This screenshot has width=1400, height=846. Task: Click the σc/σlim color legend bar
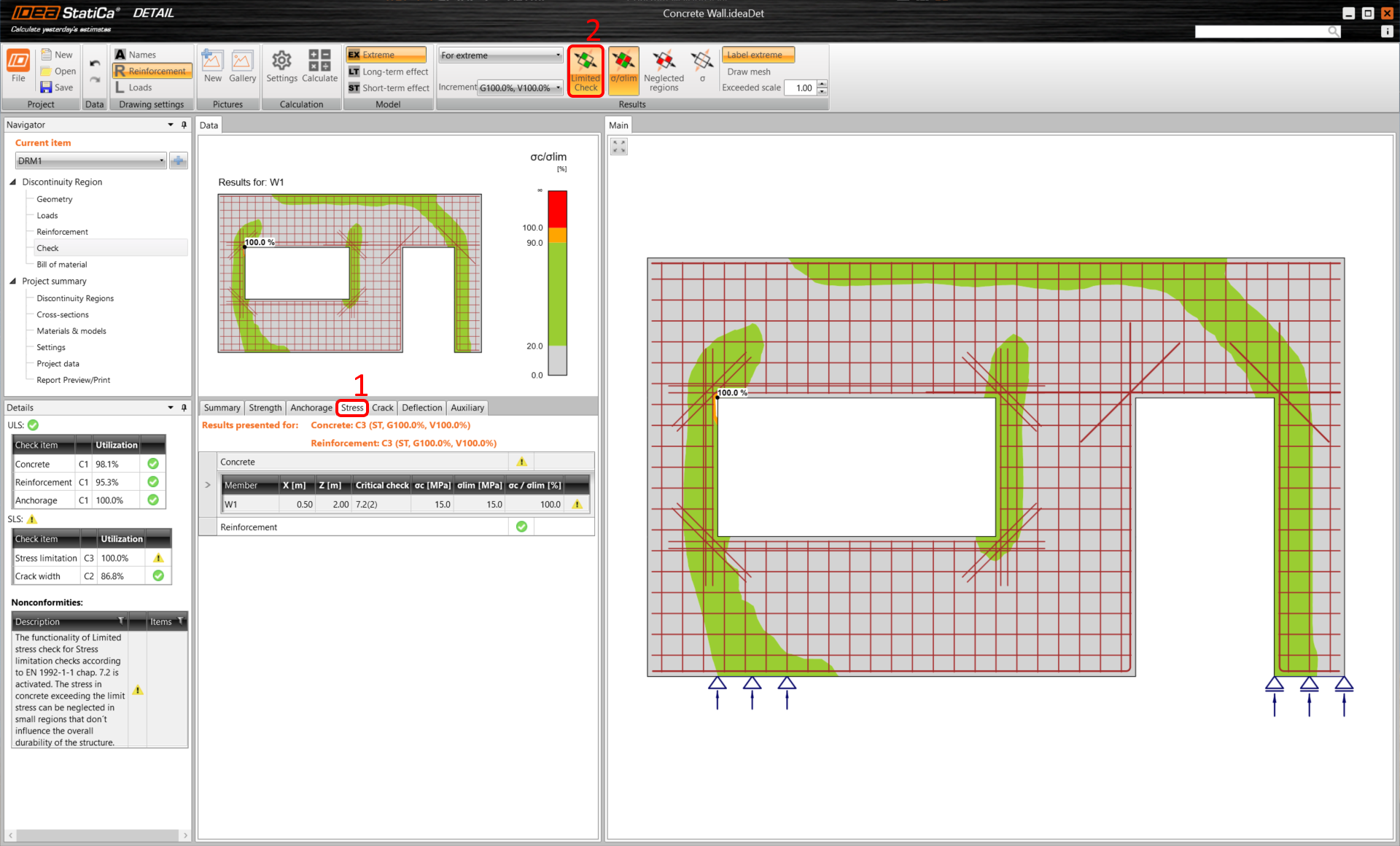pyautogui.click(x=557, y=283)
